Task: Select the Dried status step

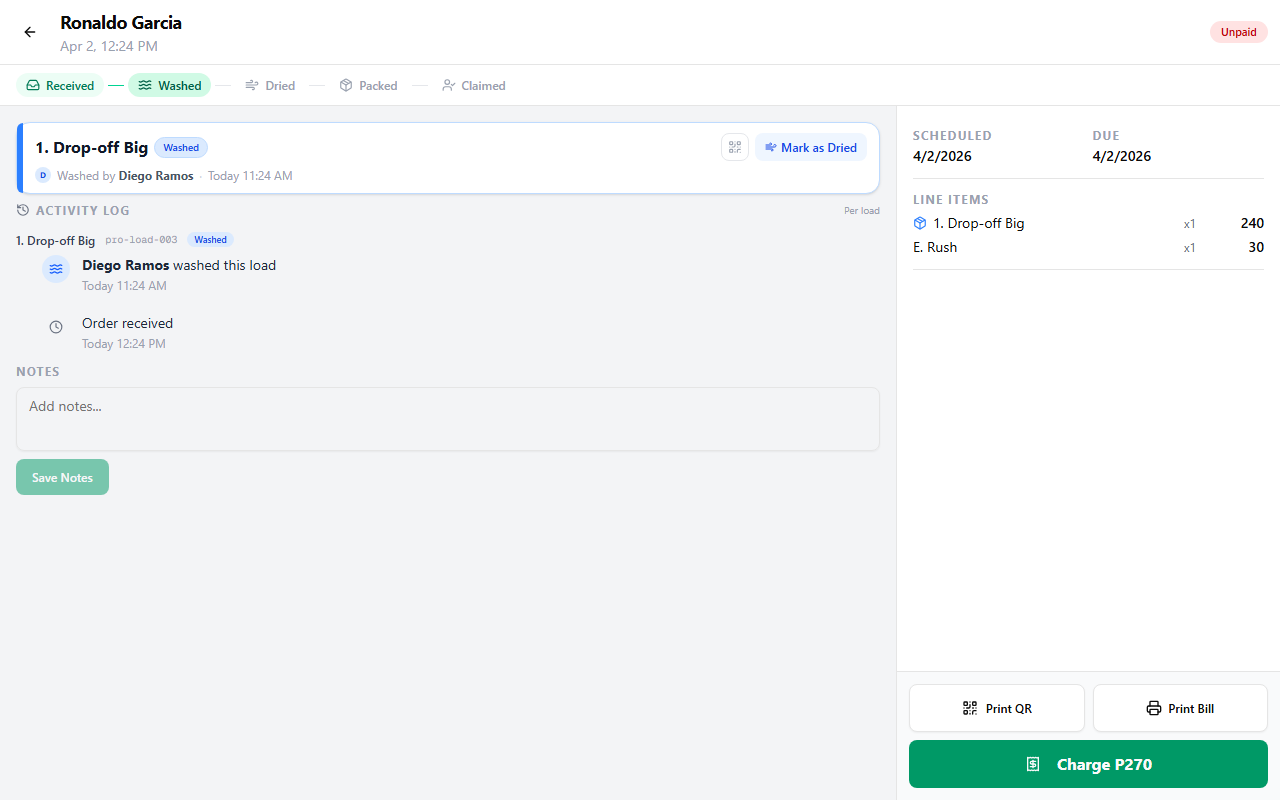Action: 270,86
